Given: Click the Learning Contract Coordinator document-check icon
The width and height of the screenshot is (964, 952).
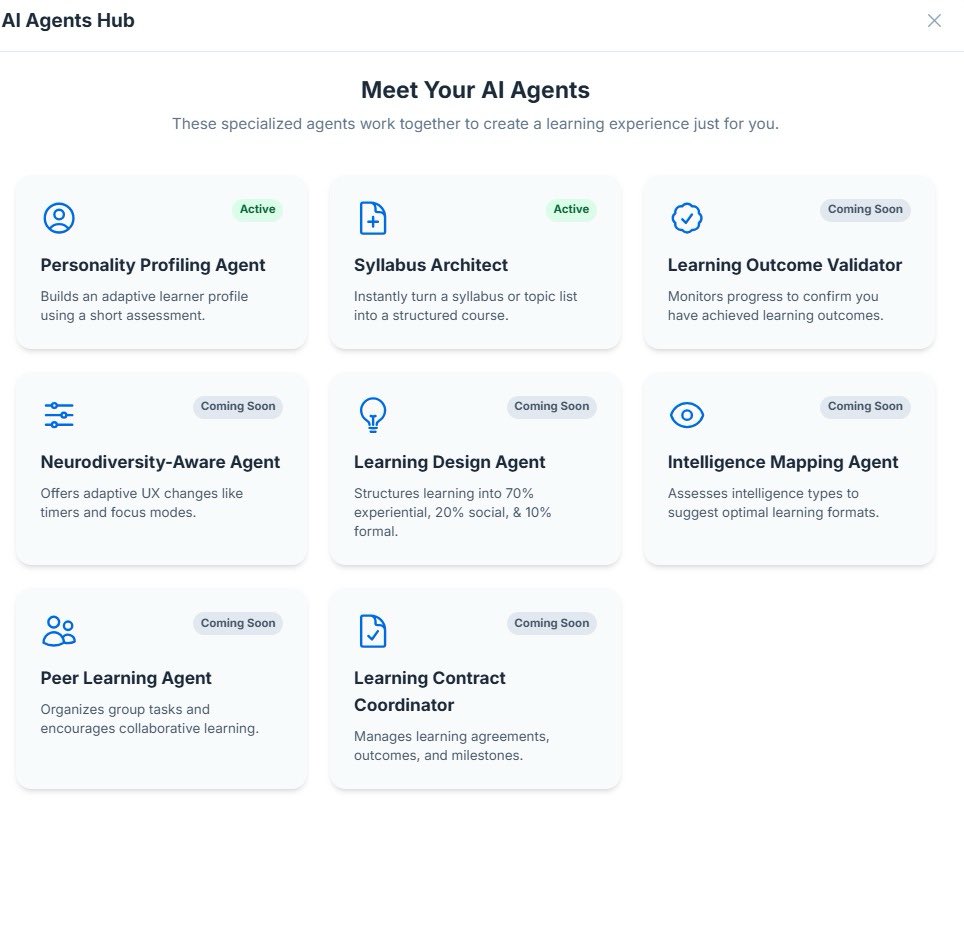Looking at the screenshot, I should point(373,631).
